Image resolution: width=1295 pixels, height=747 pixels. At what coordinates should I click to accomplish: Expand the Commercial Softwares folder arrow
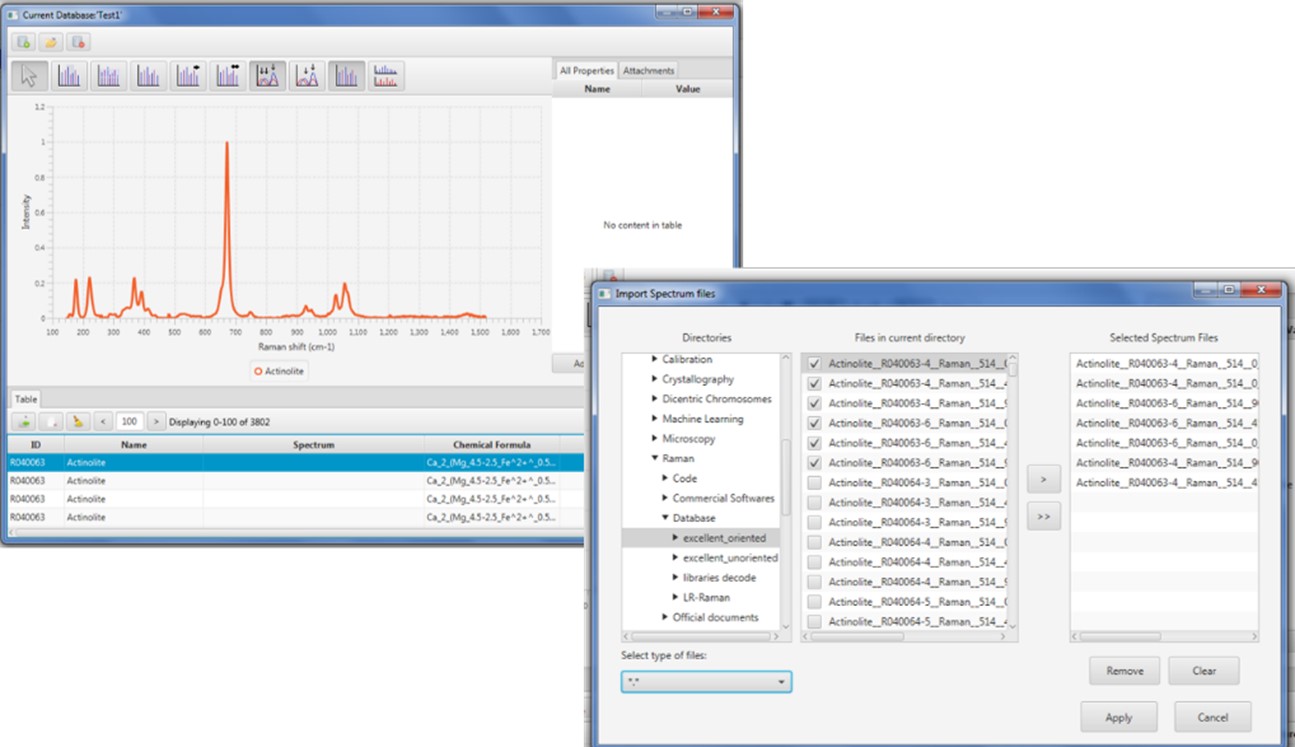pyautogui.click(x=665, y=498)
